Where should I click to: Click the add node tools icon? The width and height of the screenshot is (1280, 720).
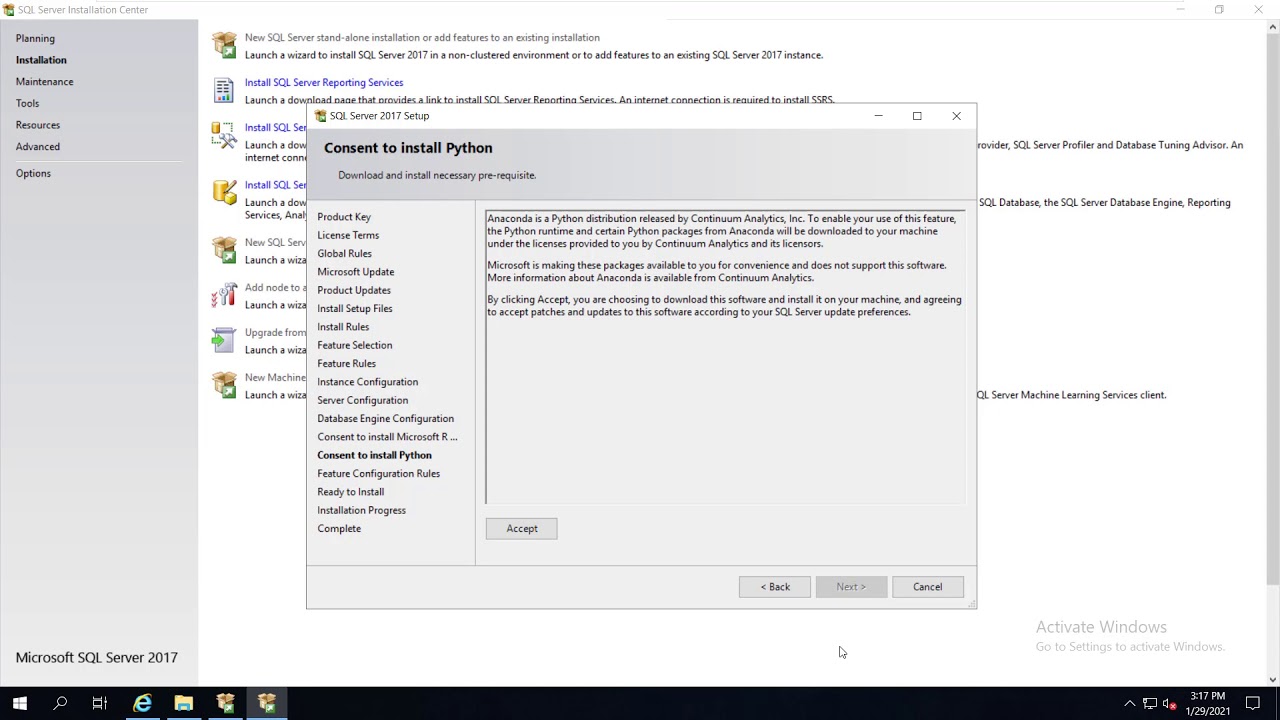[x=224, y=294]
